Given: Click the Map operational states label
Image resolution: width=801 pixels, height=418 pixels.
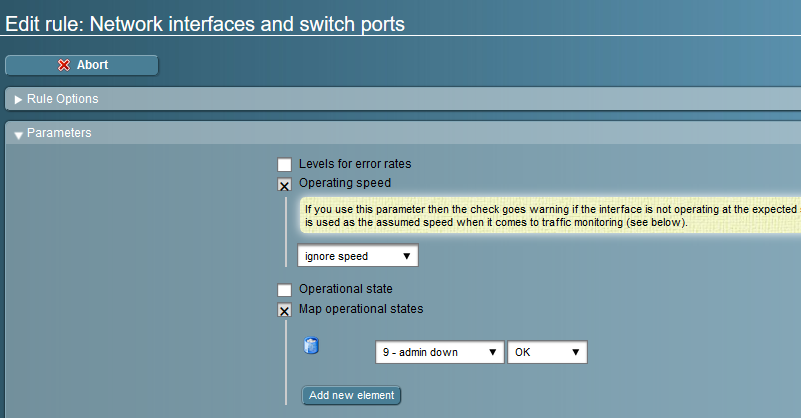Looking at the screenshot, I should [361, 309].
